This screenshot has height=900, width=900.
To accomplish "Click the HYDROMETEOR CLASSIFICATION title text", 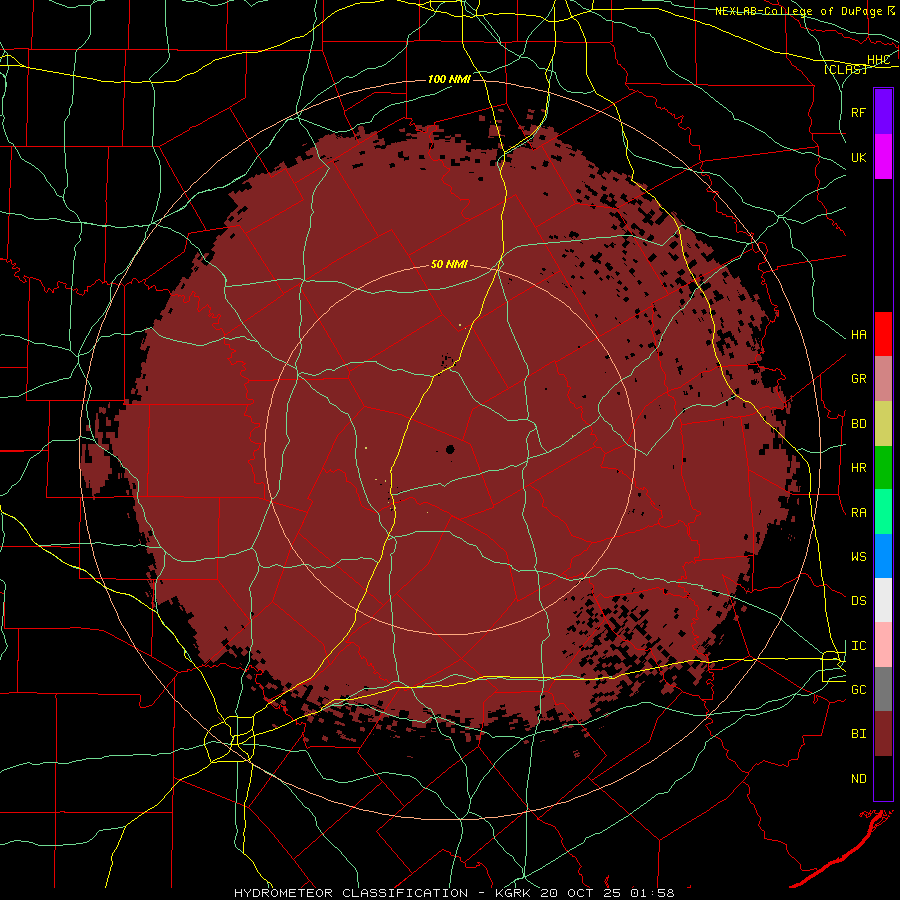I will pos(351,893).
